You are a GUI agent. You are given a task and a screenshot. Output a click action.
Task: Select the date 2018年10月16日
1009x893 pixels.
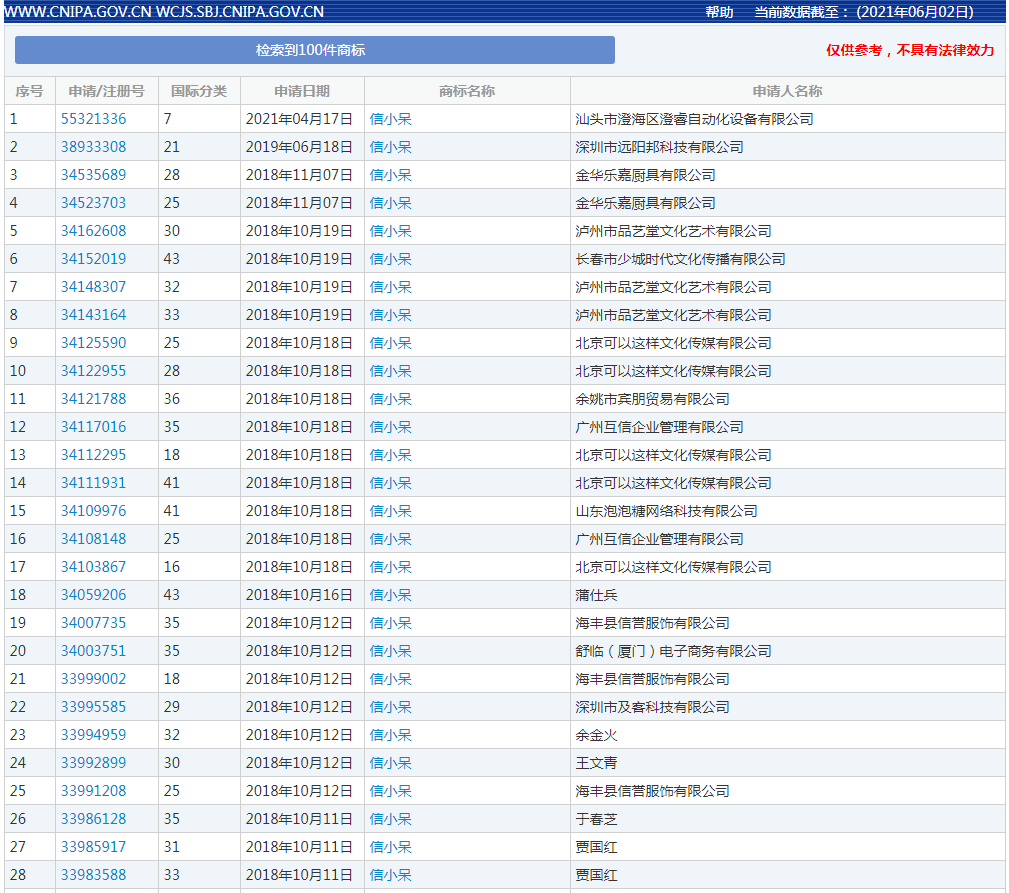coord(299,594)
